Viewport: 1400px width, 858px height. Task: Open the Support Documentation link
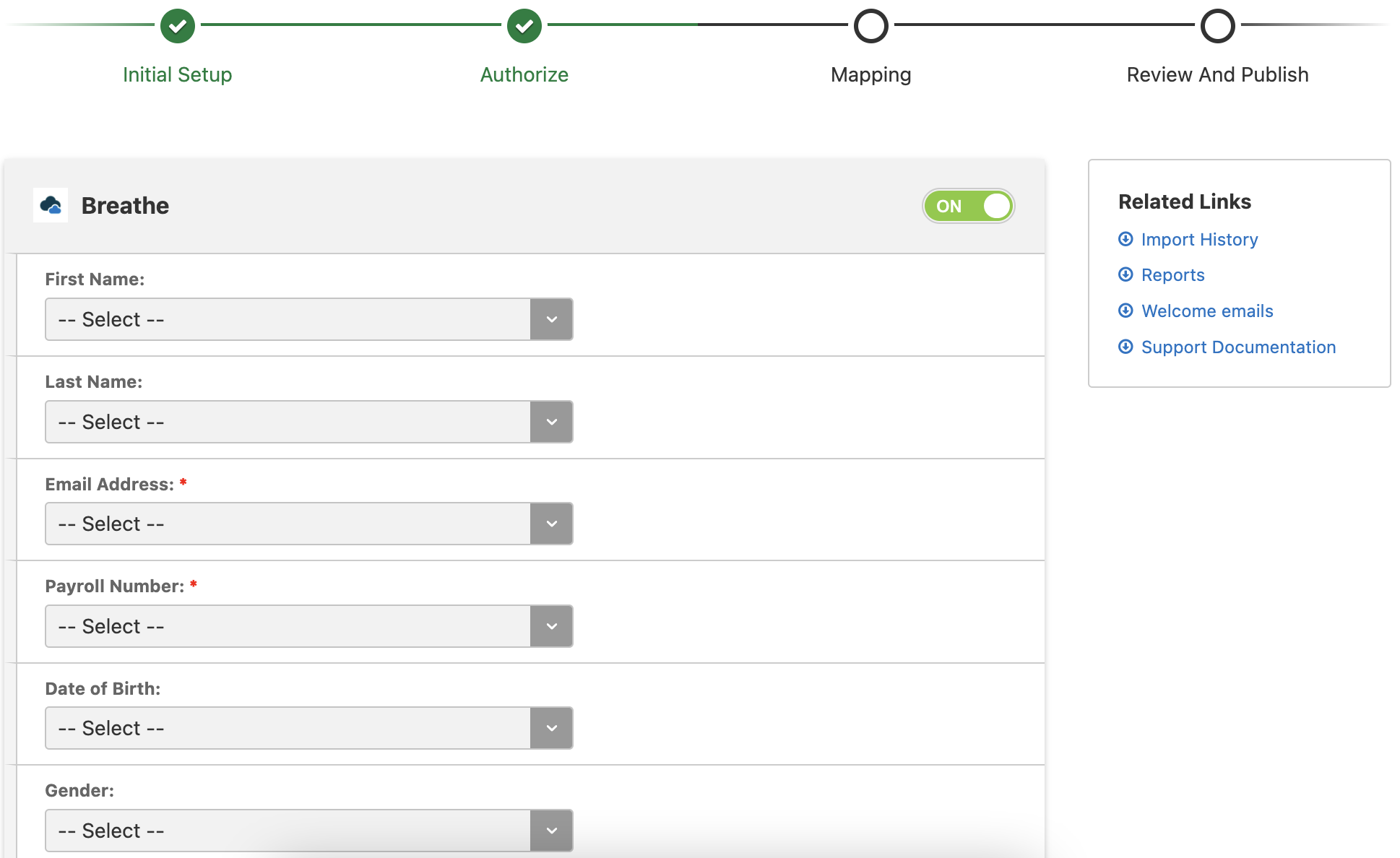[1238, 347]
